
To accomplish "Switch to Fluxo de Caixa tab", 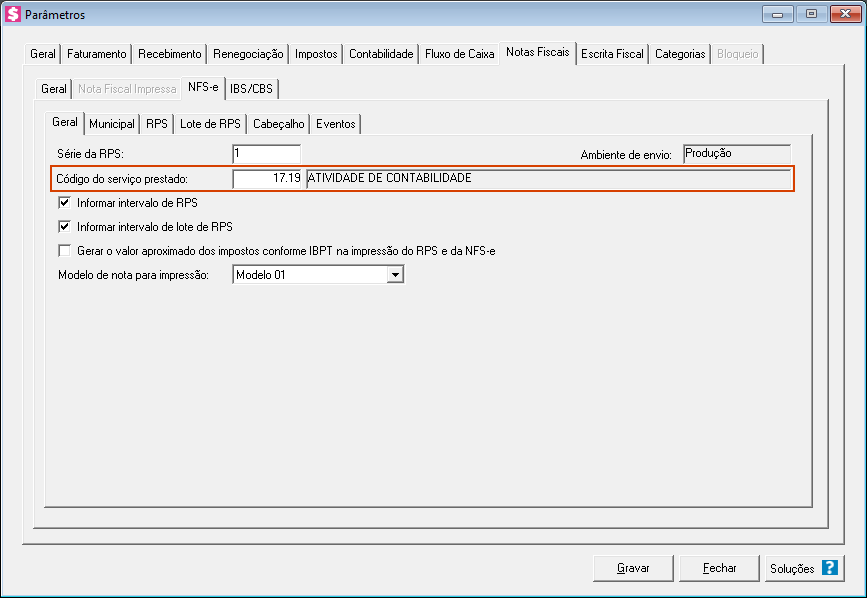I will point(460,54).
